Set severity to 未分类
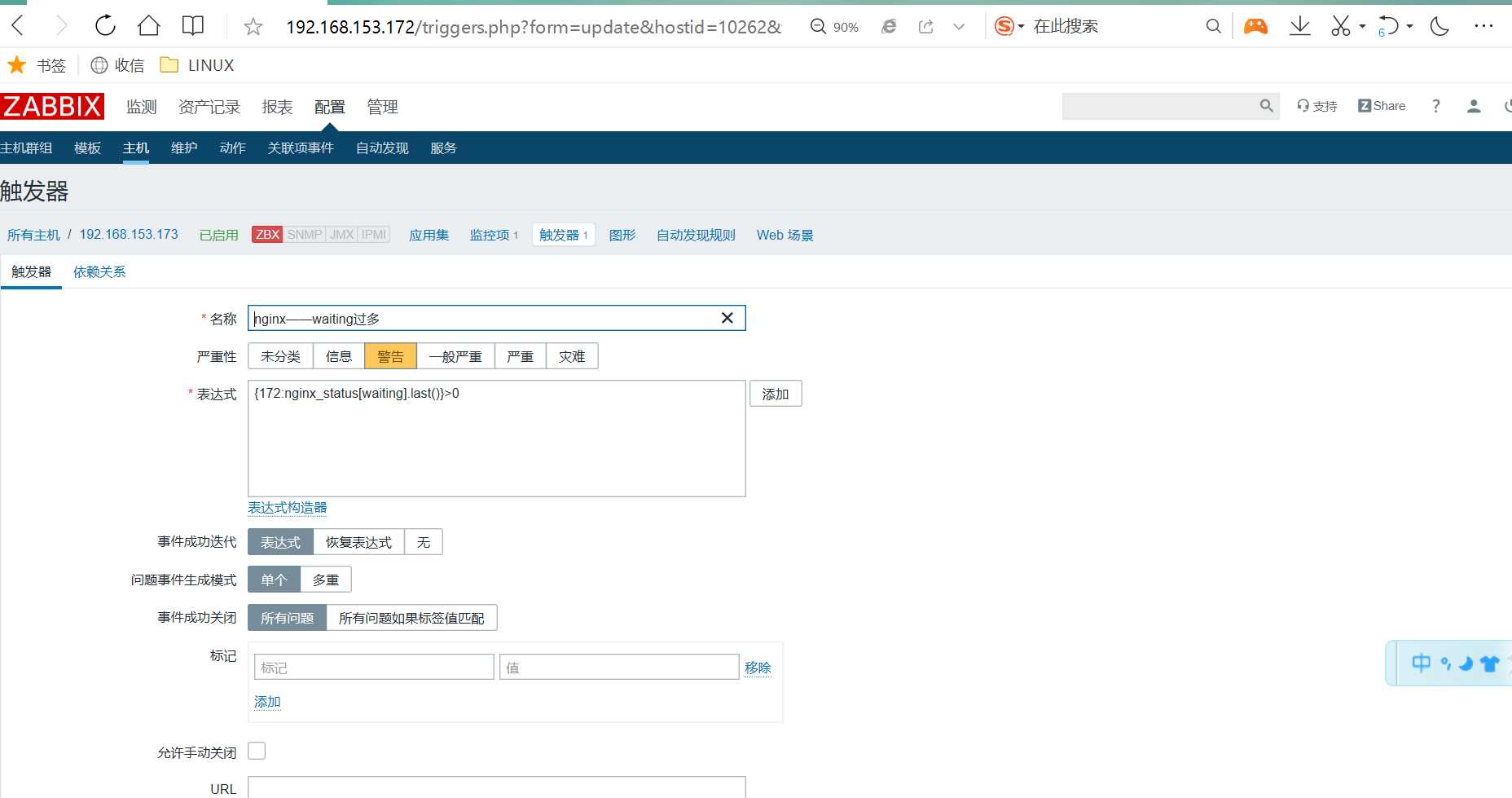 [x=280, y=356]
